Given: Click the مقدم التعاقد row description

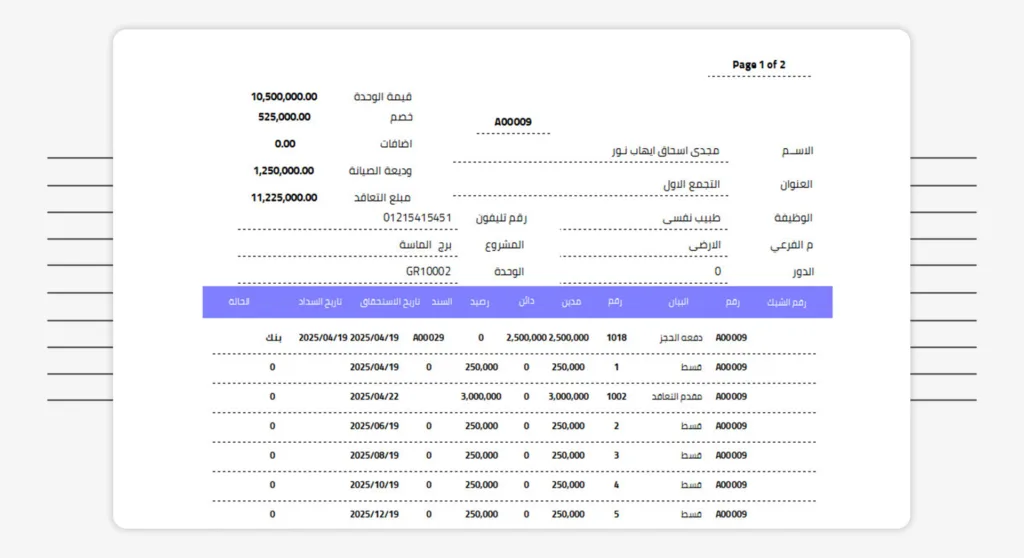Looking at the screenshot, I should click(681, 396).
